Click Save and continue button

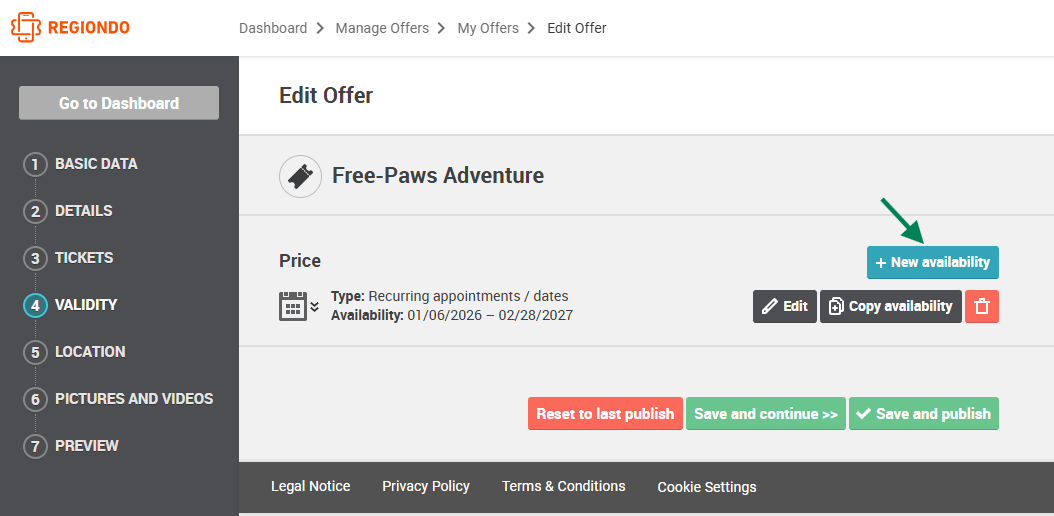(766, 413)
